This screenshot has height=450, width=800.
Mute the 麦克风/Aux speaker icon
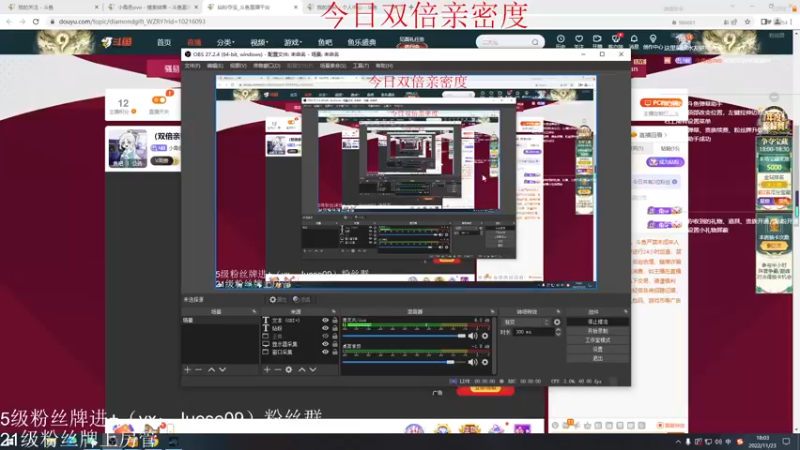pyautogui.click(x=473, y=336)
